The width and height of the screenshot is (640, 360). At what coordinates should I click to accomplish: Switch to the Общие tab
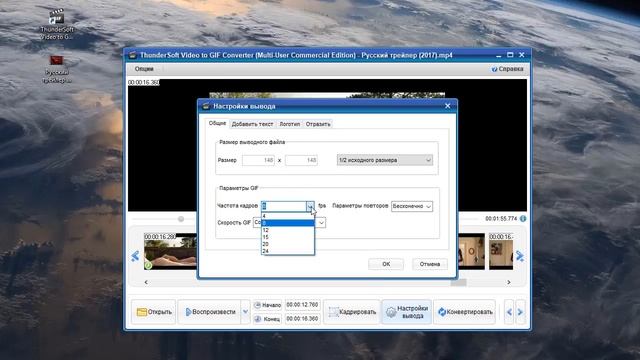[x=217, y=123]
